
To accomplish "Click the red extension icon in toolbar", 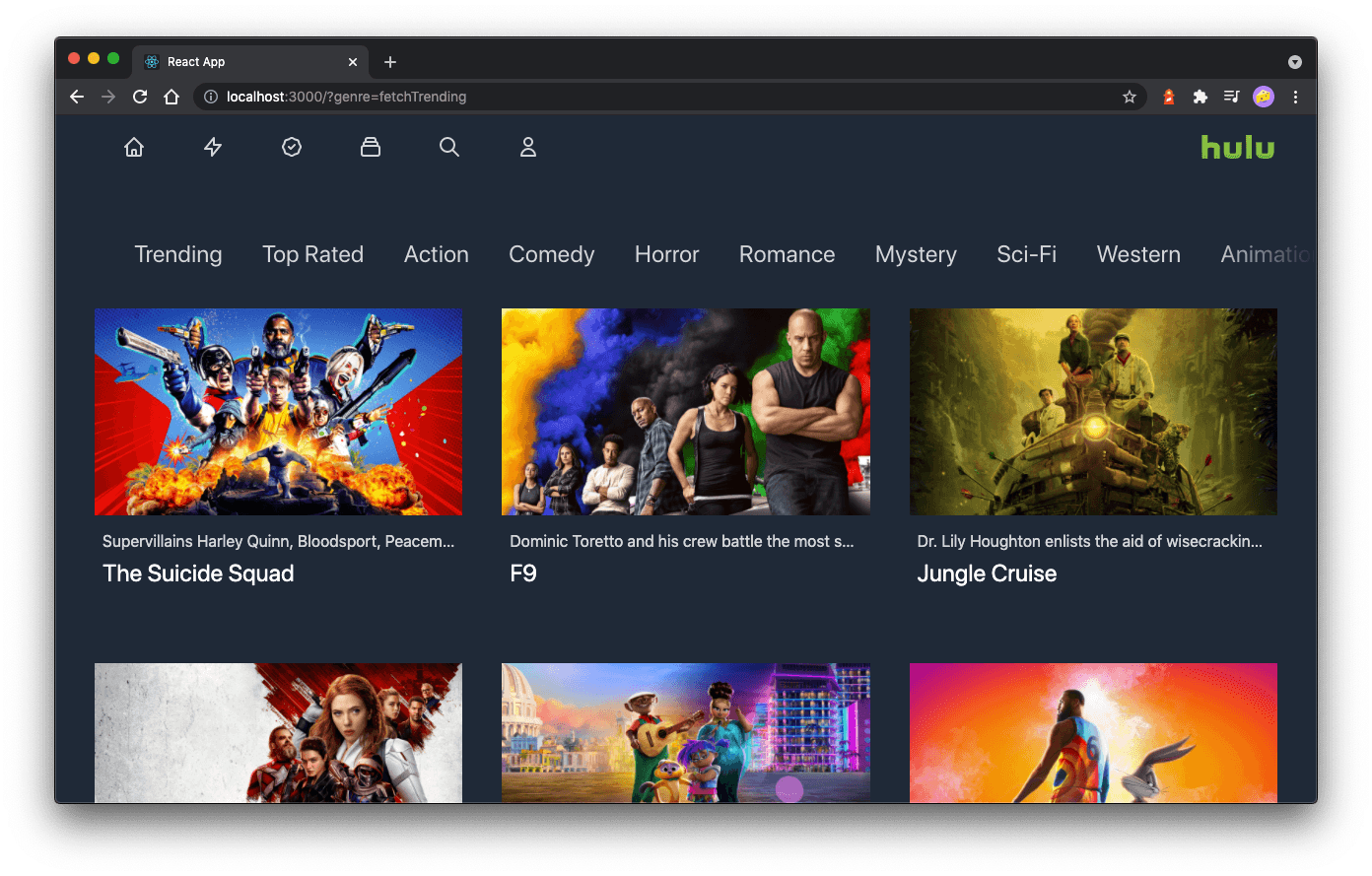I will [1169, 97].
